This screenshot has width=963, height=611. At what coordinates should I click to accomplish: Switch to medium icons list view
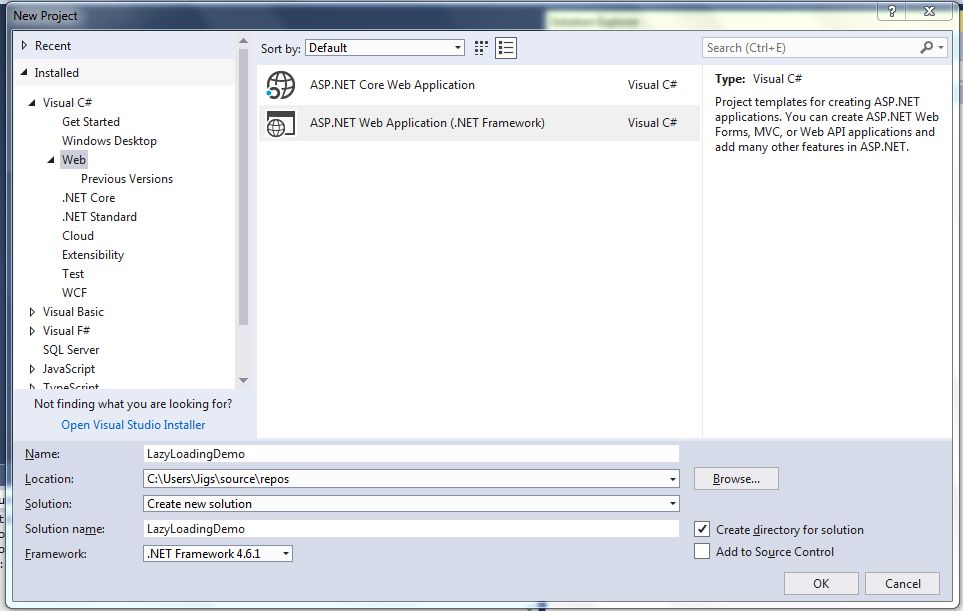click(x=506, y=48)
